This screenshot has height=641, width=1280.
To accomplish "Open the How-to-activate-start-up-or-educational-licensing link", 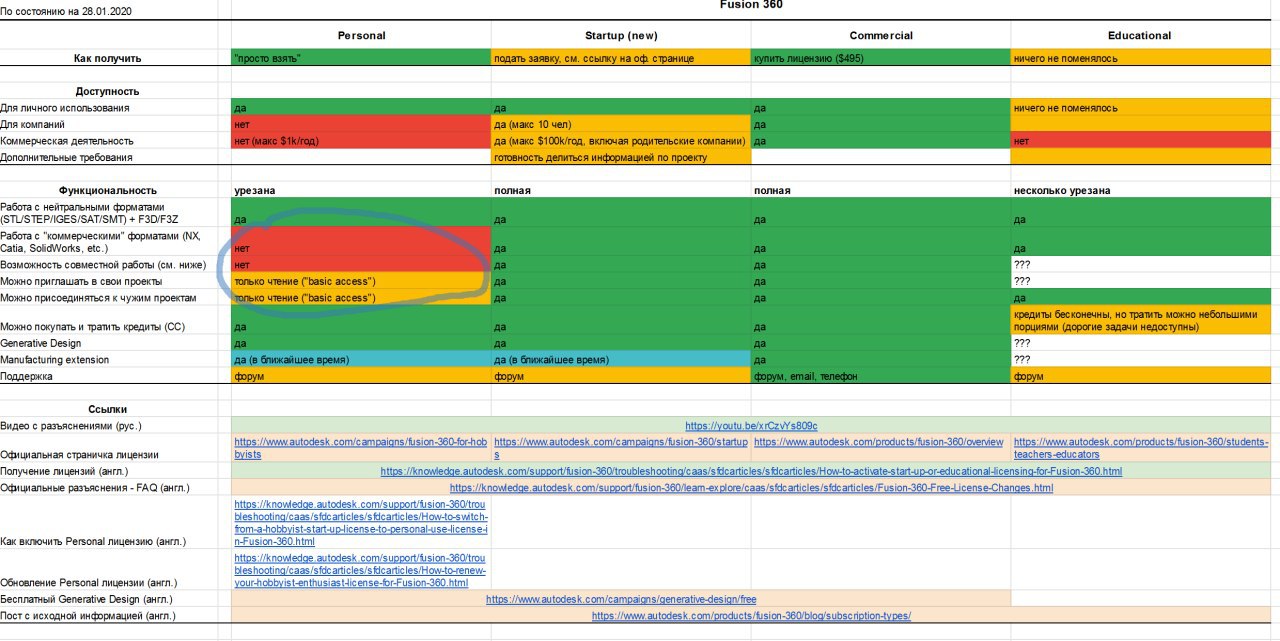I will (x=751, y=471).
